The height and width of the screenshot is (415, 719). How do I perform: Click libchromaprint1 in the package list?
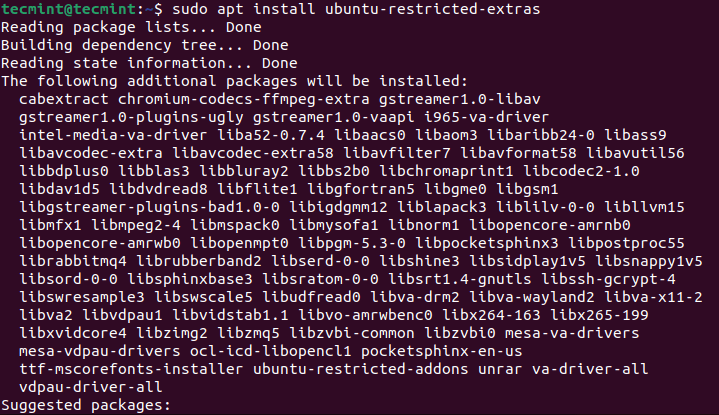pos(446,171)
